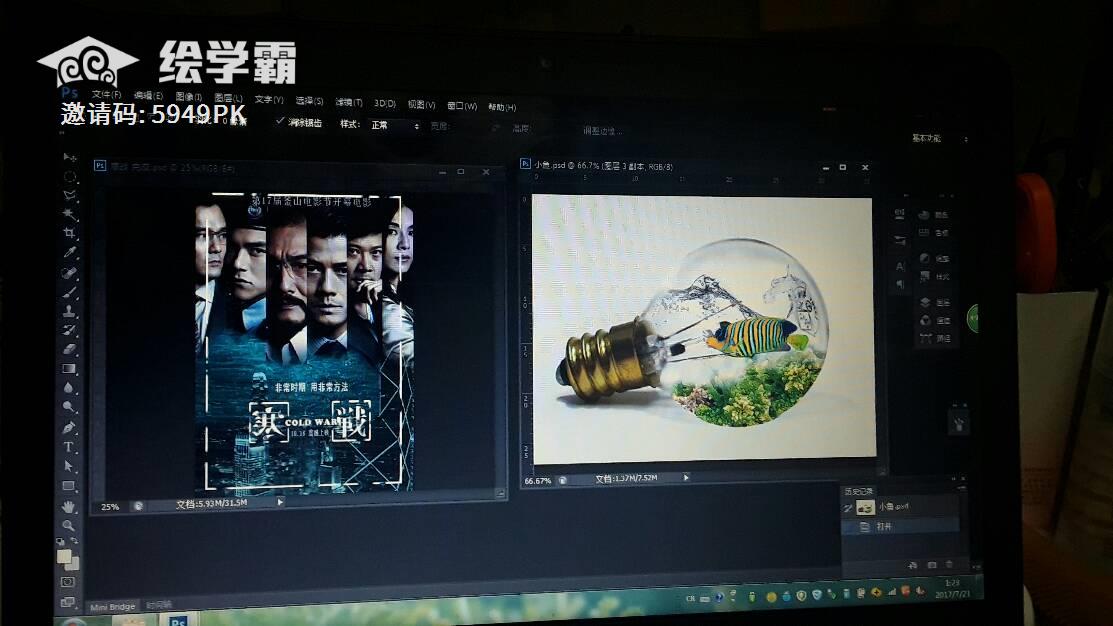
Task: Select the Healing Brush tool
Action: 69,273
